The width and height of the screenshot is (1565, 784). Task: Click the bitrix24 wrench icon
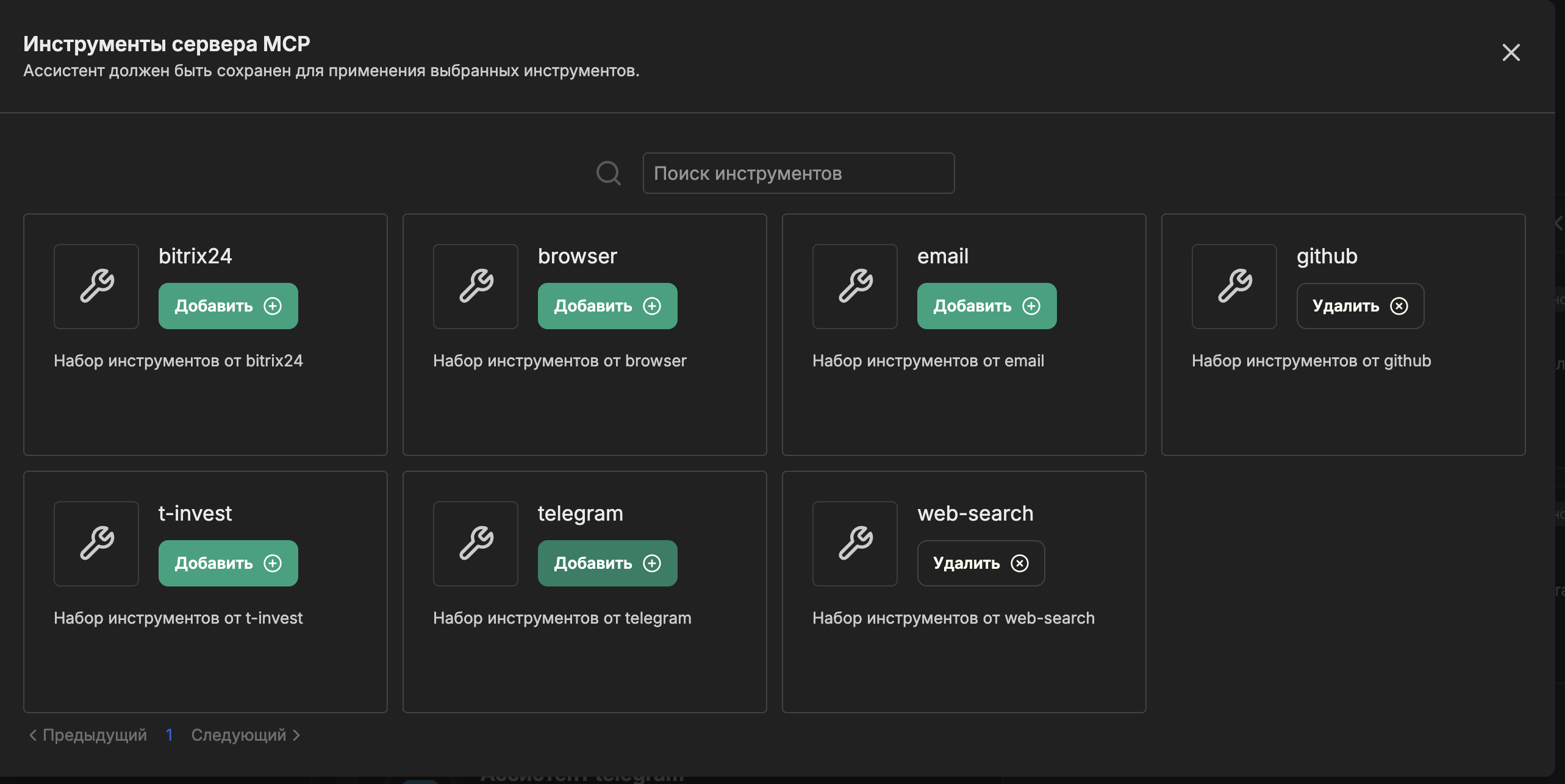(x=96, y=287)
